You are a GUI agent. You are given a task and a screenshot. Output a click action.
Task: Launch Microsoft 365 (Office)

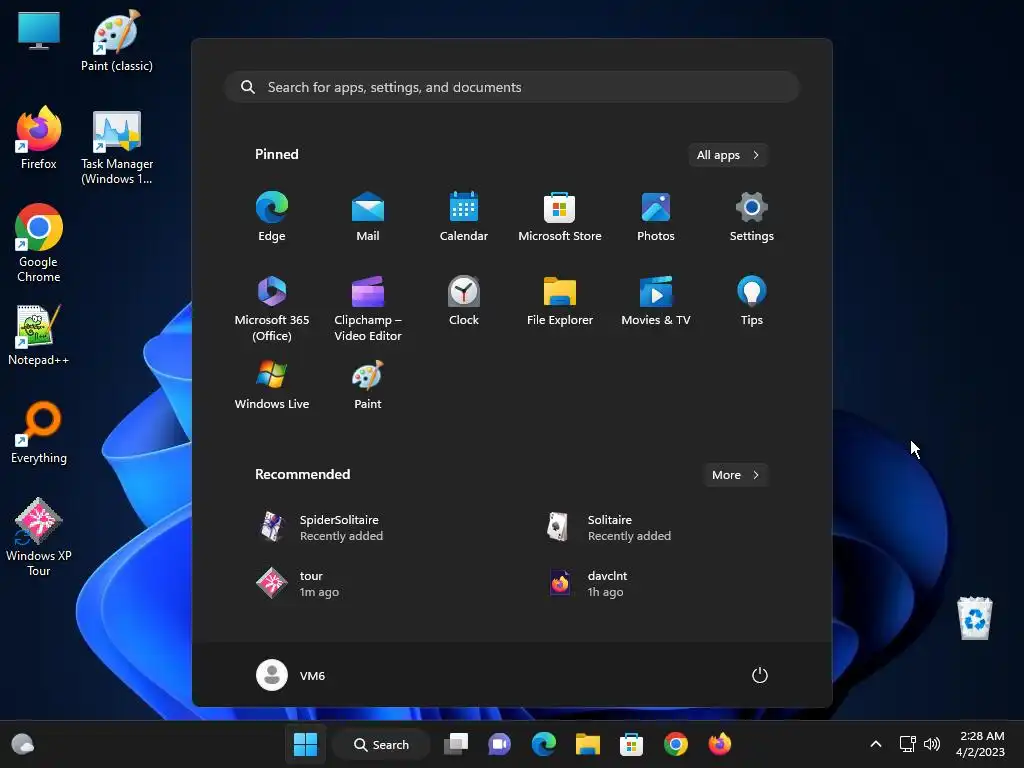point(272,308)
